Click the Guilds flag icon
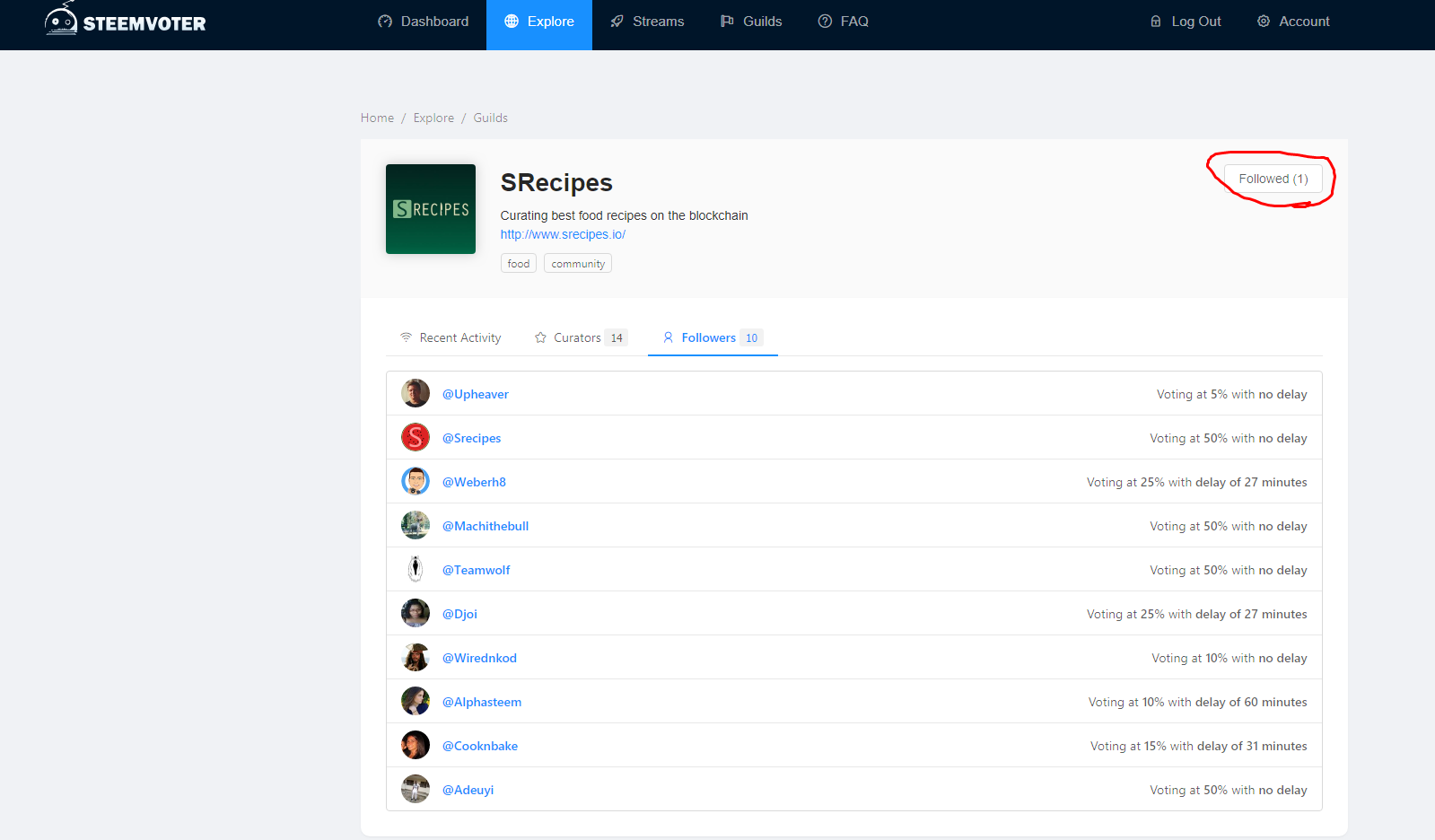The width and height of the screenshot is (1435, 840). coord(727,22)
